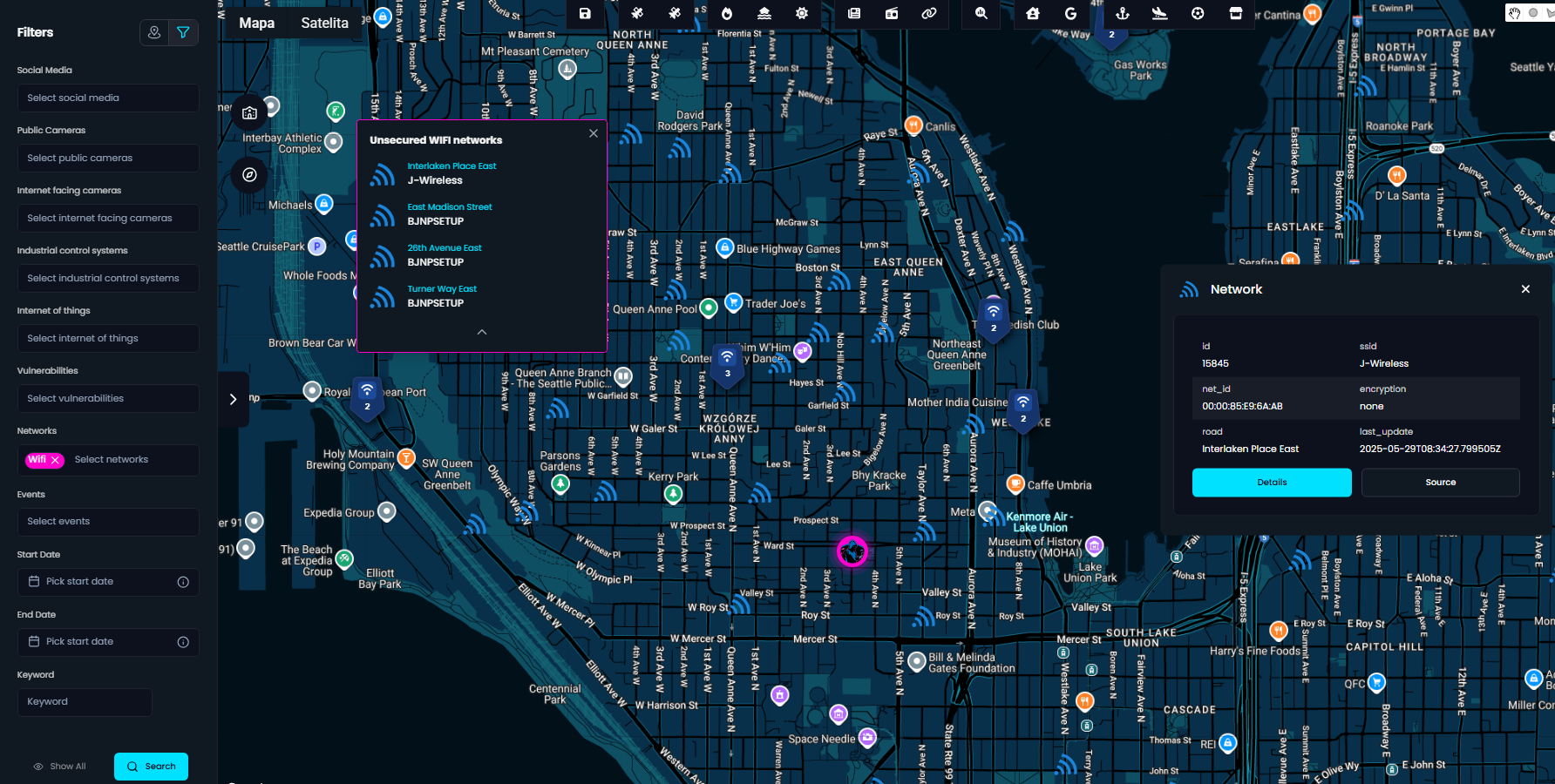This screenshot has height=784, width=1555.
Task: Click the airplane landing icon in the toolbar
Action: click(x=1160, y=13)
